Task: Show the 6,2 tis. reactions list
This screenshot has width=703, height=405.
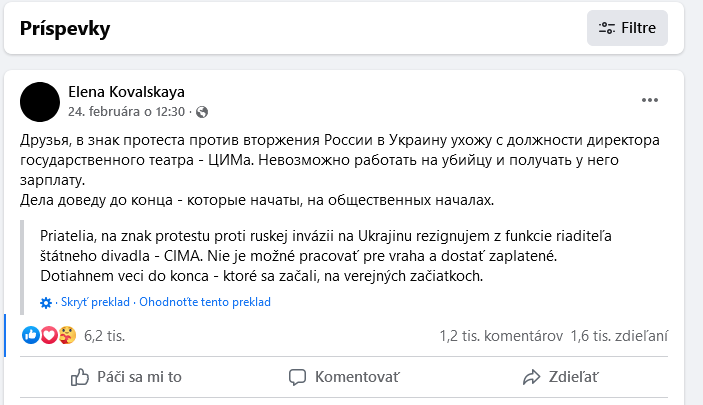Action: [104, 336]
